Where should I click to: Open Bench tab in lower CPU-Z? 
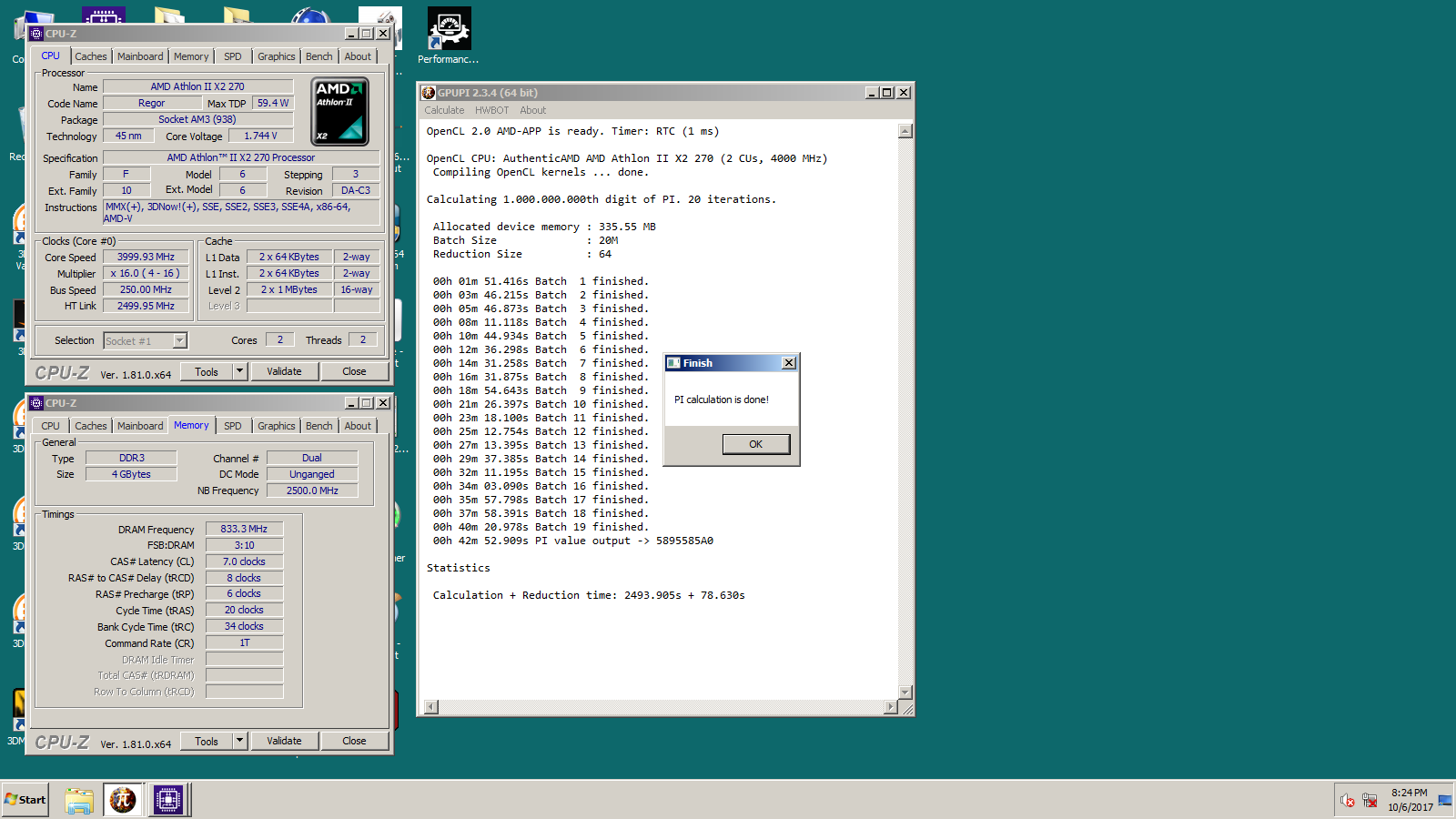[x=319, y=426]
